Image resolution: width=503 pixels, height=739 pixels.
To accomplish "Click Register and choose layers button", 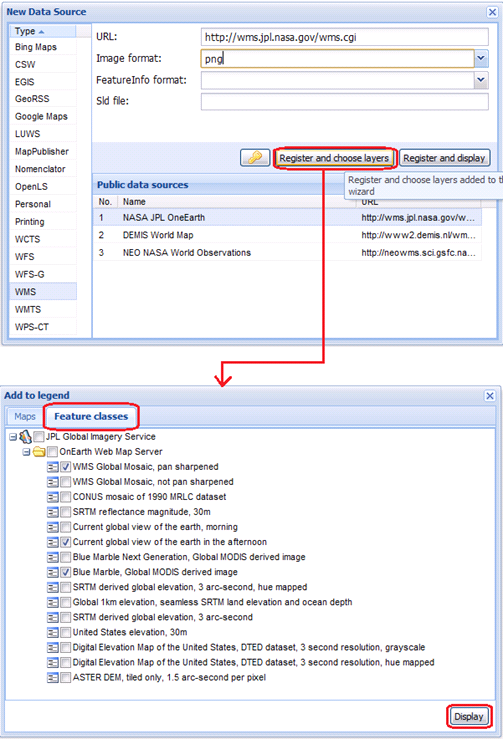I will (x=334, y=158).
